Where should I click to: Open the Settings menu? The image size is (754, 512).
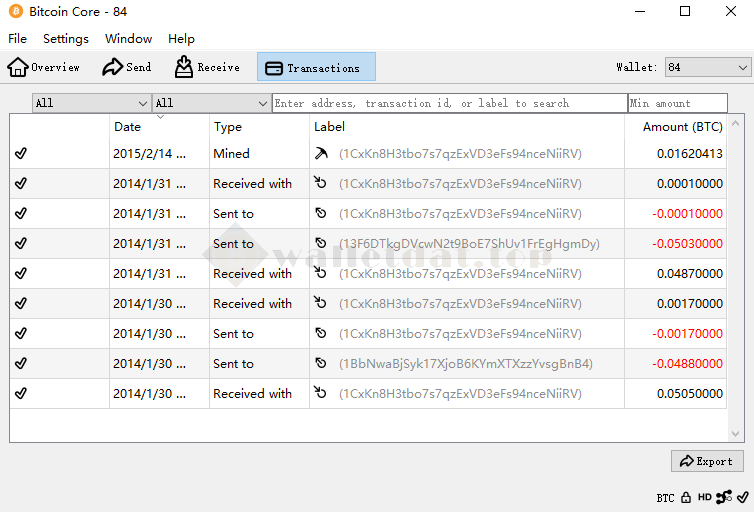66,39
